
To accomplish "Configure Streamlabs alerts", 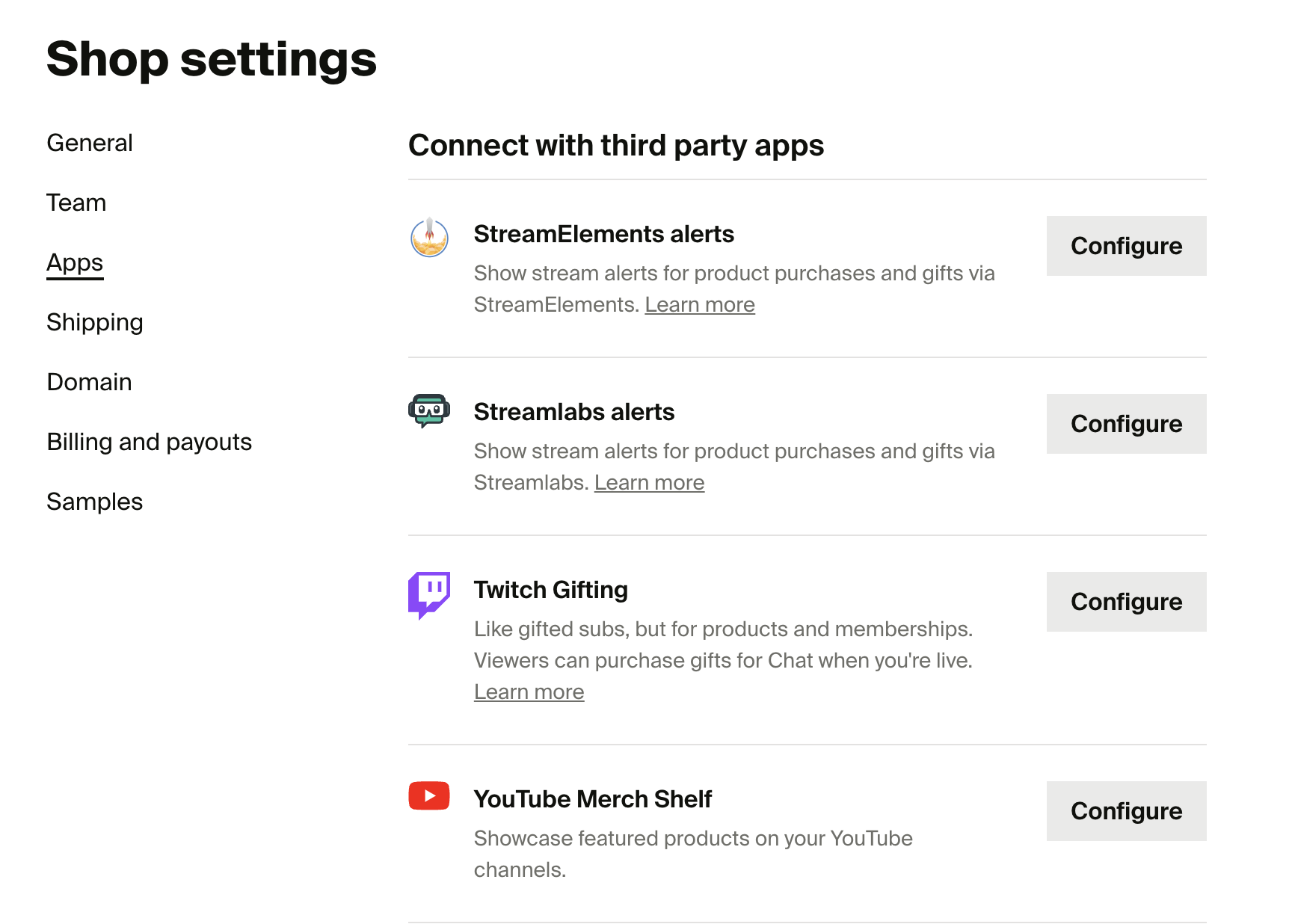I will (1126, 424).
